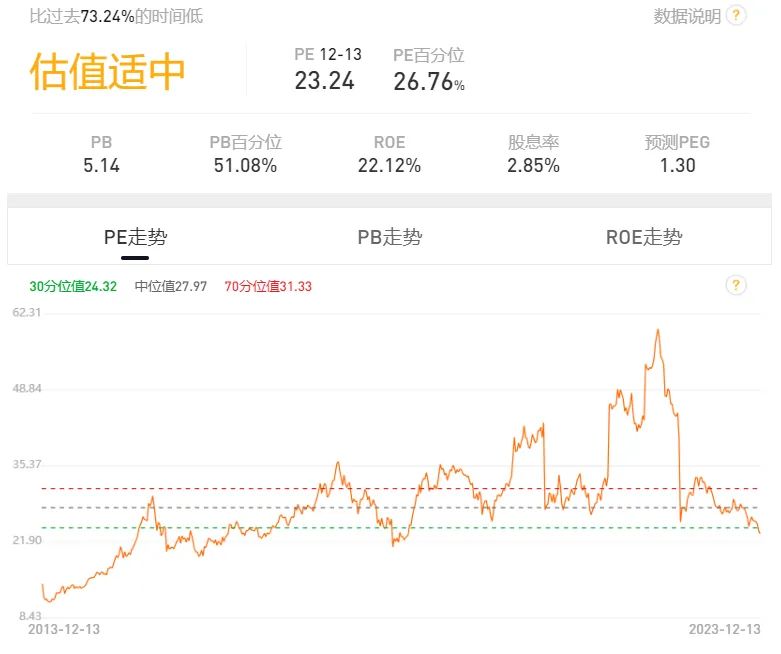Click the 30分位值24.32 legend label
The width and height of the screenshot is (781, 654).
(73, 286)
